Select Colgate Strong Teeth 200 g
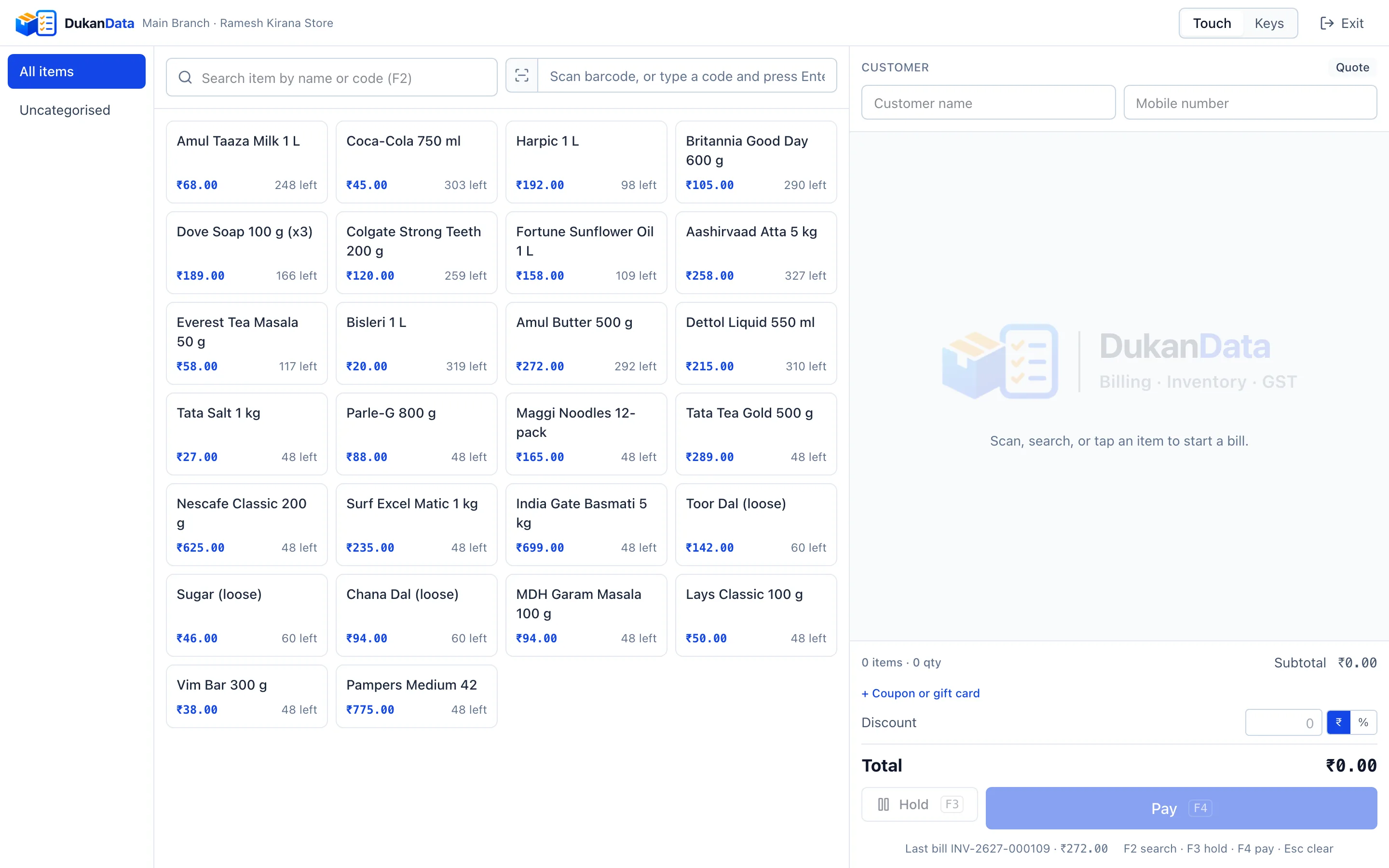Screen dimensions: 1389x868 click(x=416, y=253)
